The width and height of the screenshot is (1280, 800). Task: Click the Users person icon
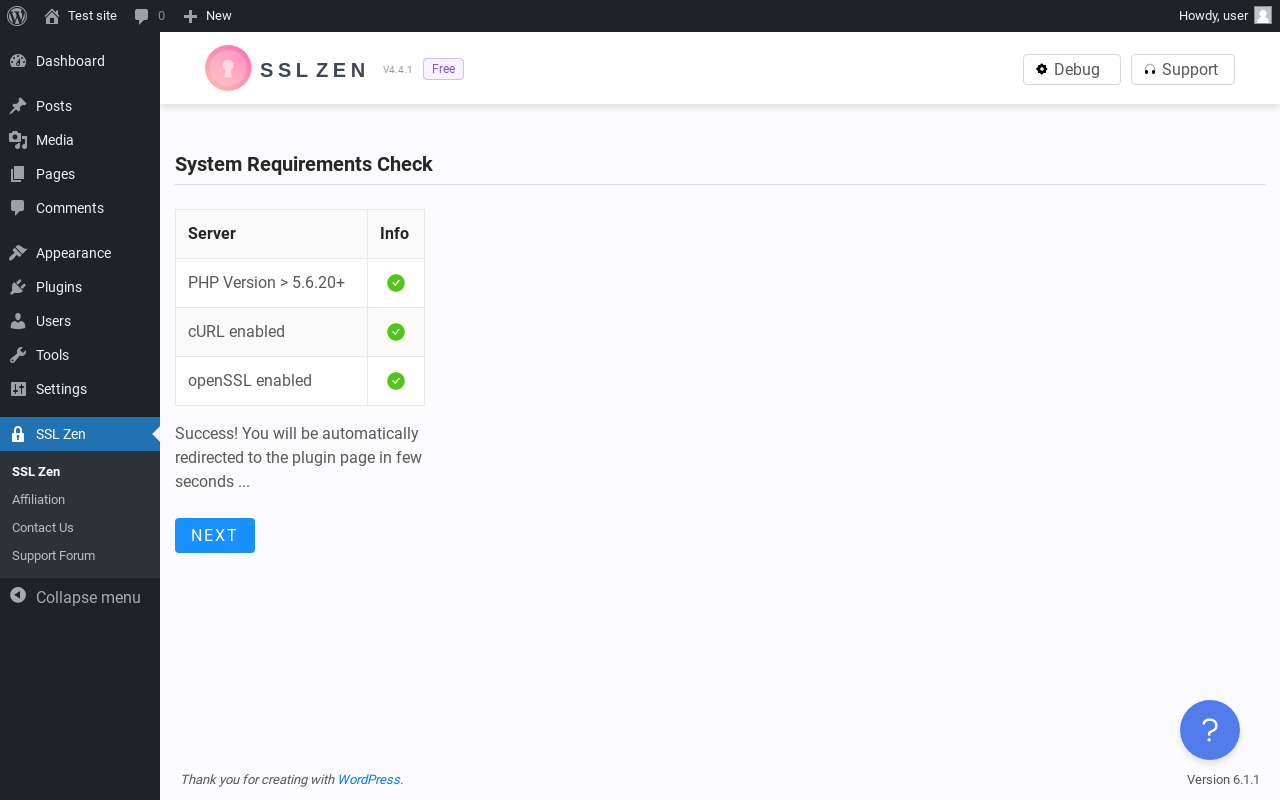click(x=18, y=321)
